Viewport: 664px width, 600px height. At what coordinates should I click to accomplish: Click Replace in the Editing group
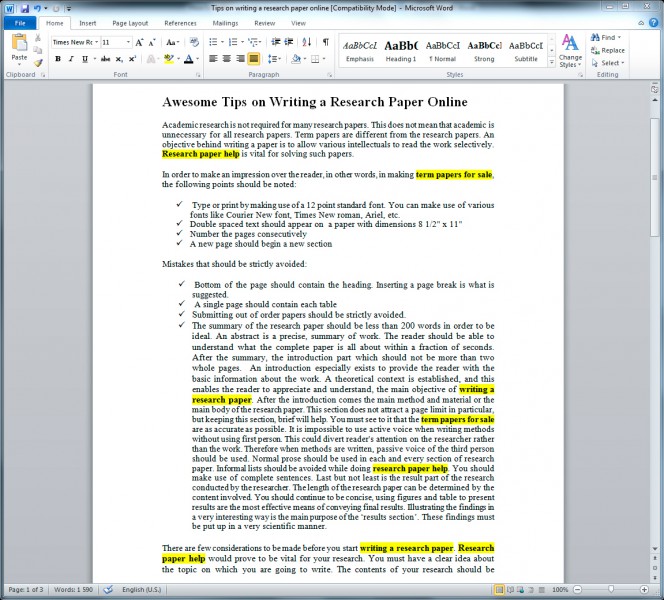(x=608, y=50)
